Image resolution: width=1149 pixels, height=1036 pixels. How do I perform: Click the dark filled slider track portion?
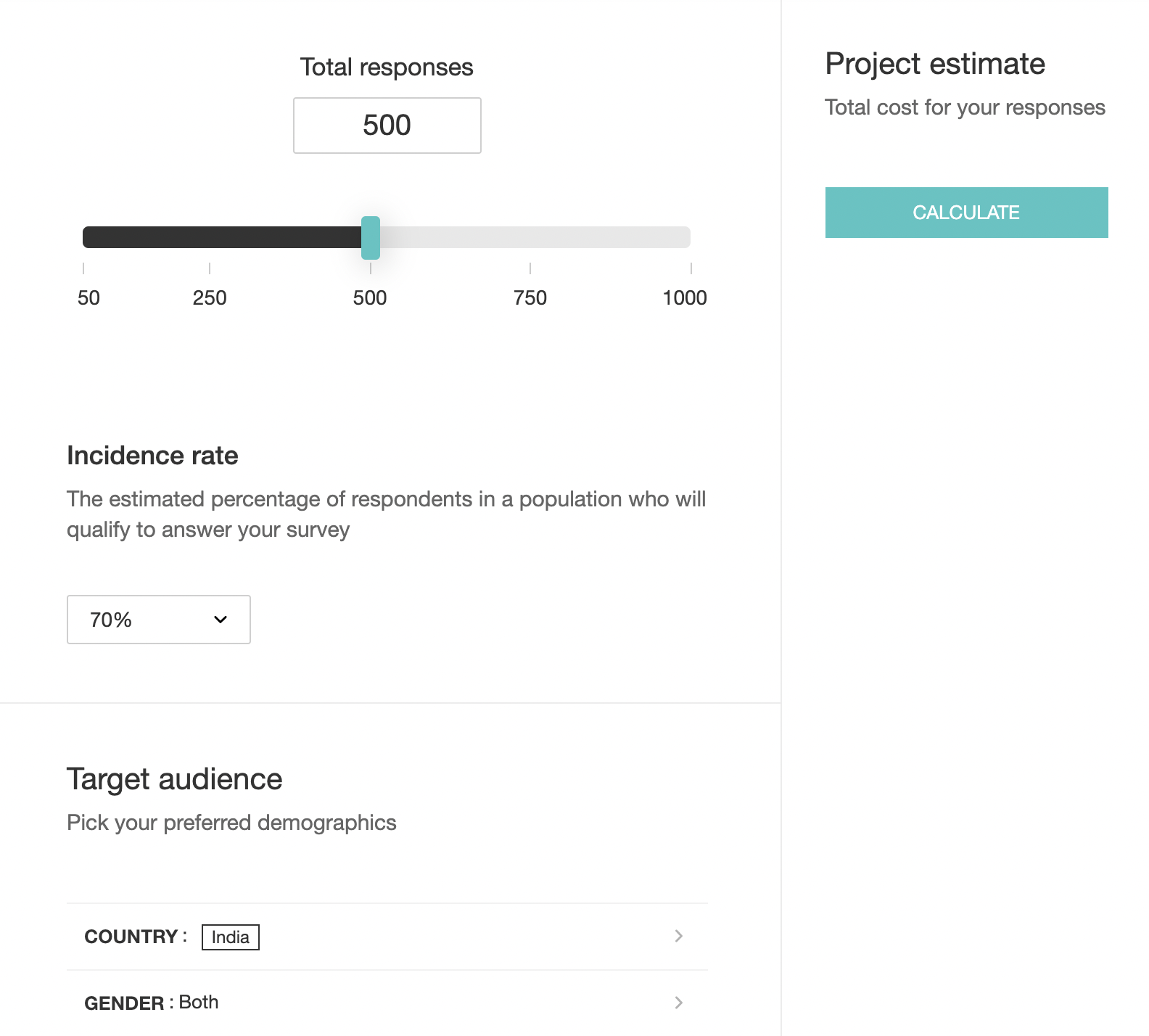[x=221, y=237]
